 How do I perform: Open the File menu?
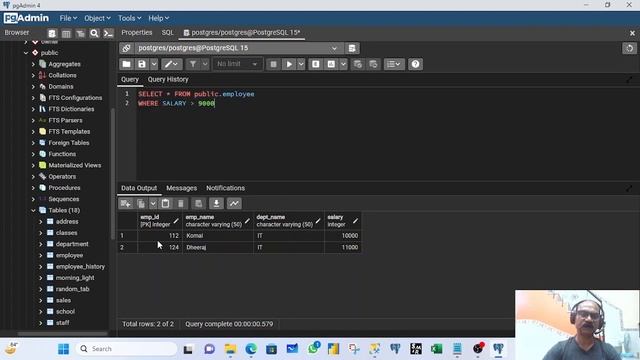[68, 18]
